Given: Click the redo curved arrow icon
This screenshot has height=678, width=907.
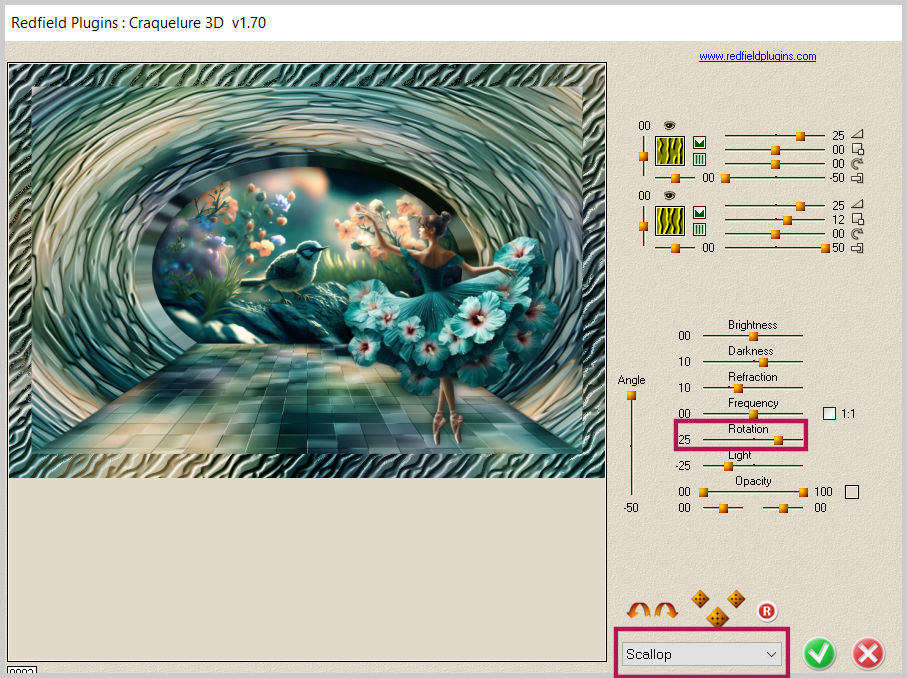Looking at the screenshot, I should pyautogui.click(x=666, y=610).
